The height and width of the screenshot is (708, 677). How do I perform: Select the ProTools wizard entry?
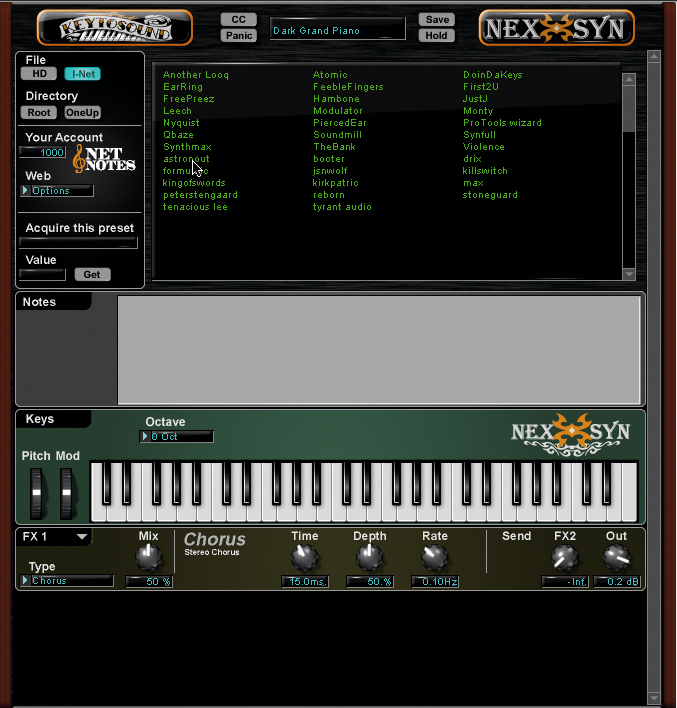tap(502, 123)
